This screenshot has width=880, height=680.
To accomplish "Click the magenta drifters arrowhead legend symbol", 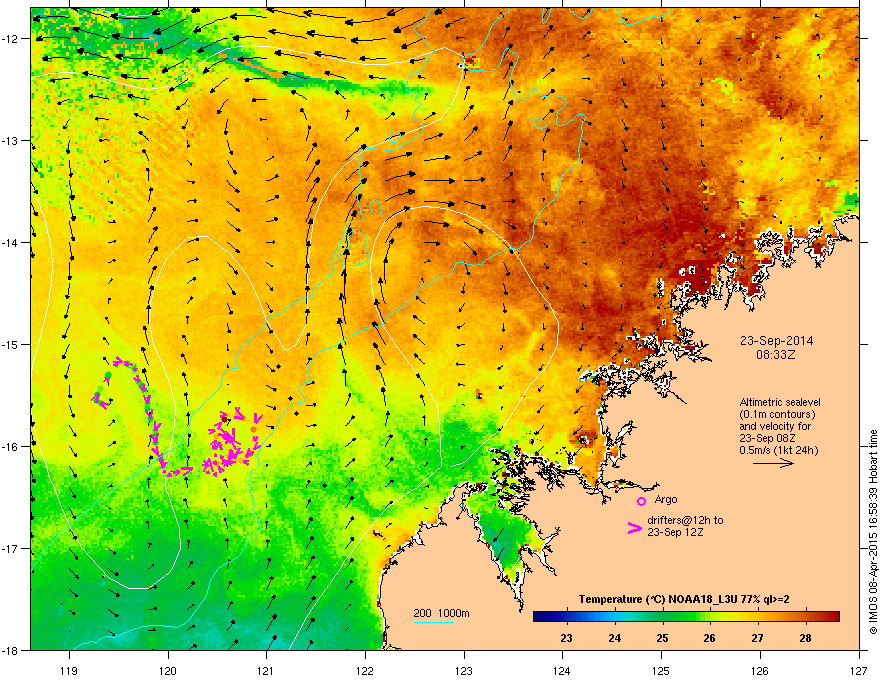I will [x=635, y=528].
